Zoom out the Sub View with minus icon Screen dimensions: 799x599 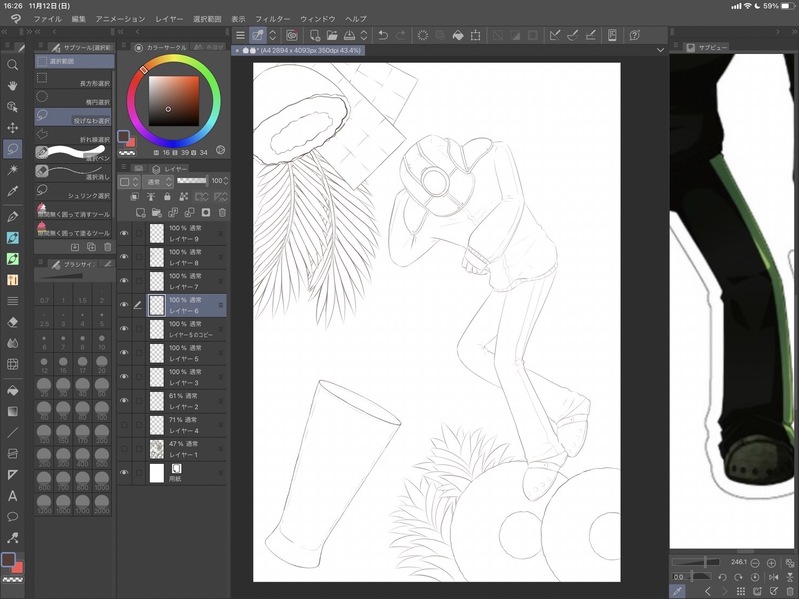tap(755, 563)
